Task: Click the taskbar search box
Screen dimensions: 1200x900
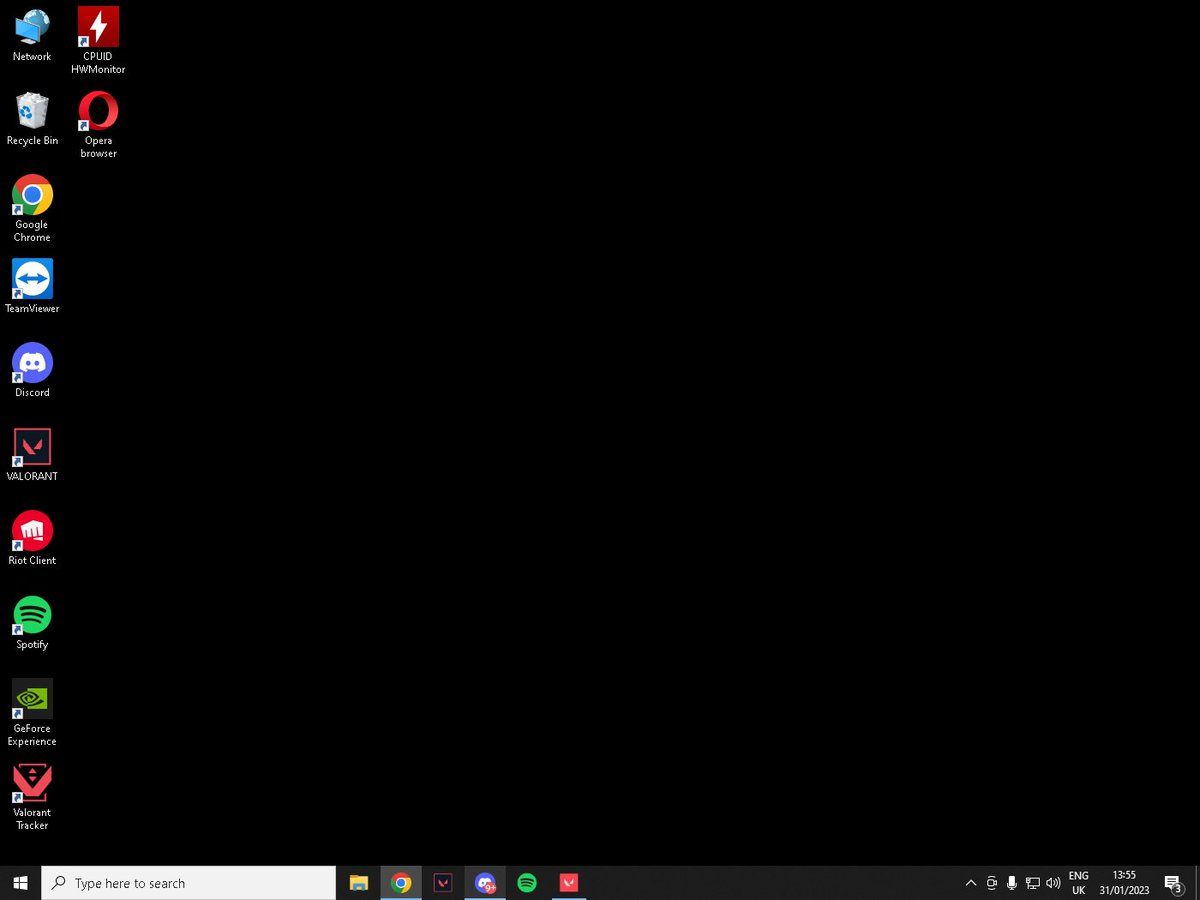Action: tap(188, 883)
